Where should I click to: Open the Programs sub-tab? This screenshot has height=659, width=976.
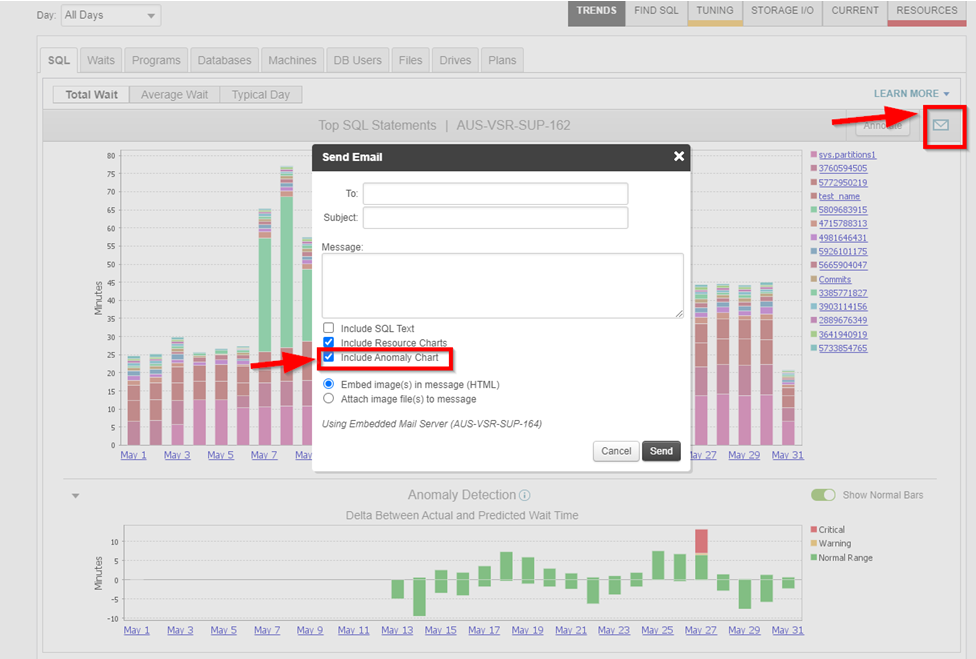[x=156, y=60]
